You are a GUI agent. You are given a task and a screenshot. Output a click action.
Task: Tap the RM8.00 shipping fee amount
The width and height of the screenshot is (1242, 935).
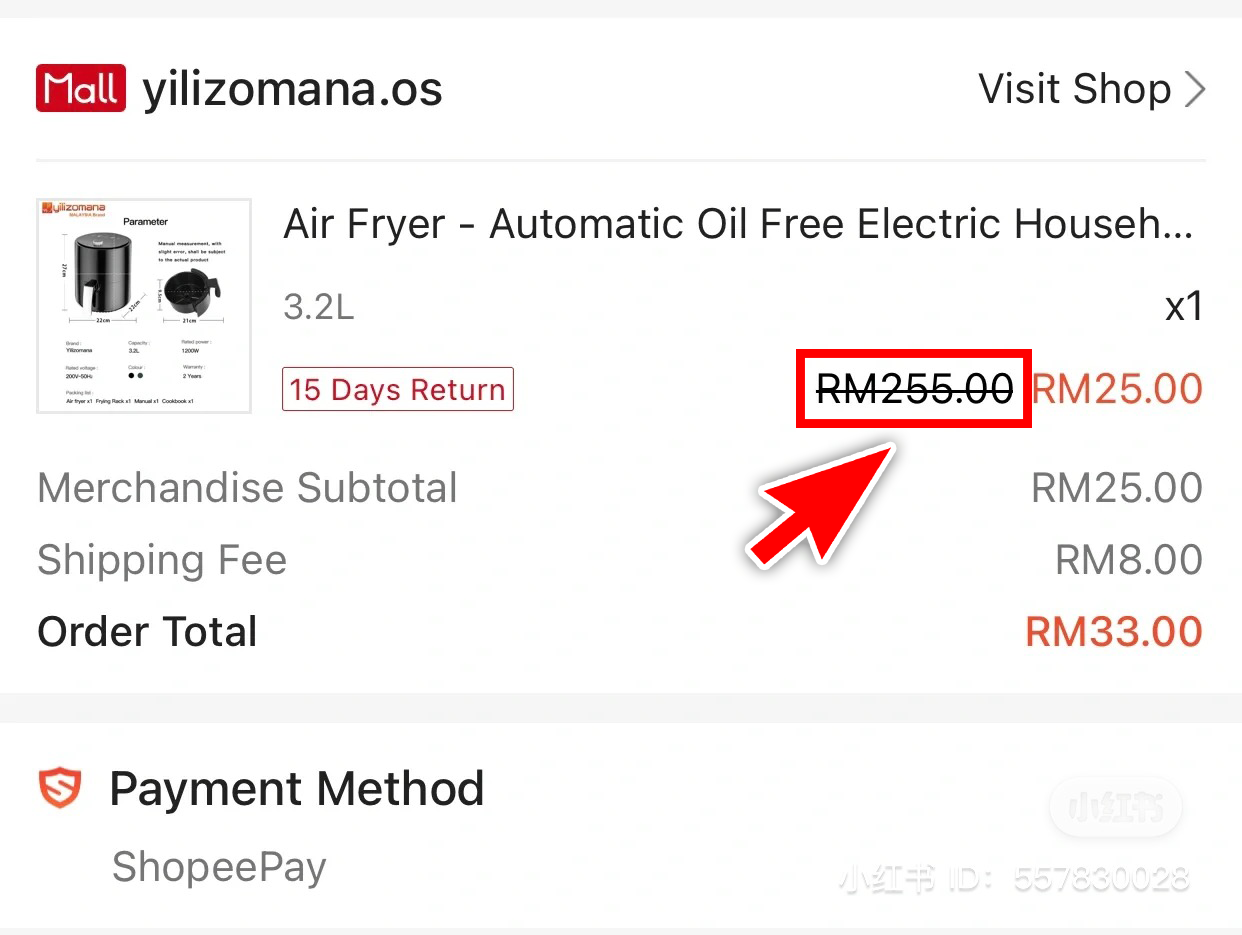pos(1129,560)
